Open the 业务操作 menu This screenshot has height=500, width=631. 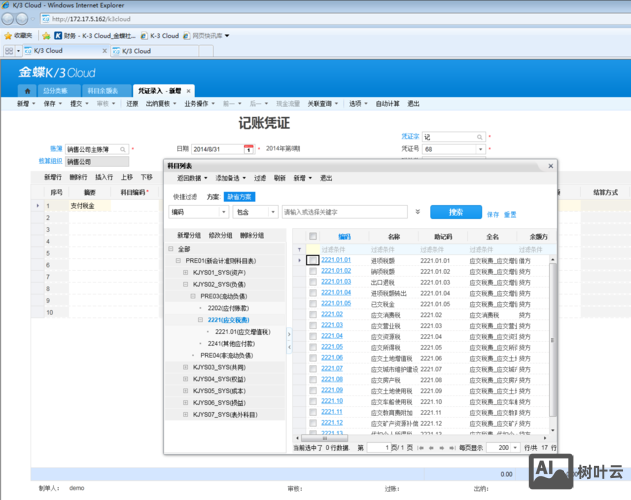pos(200,104)
